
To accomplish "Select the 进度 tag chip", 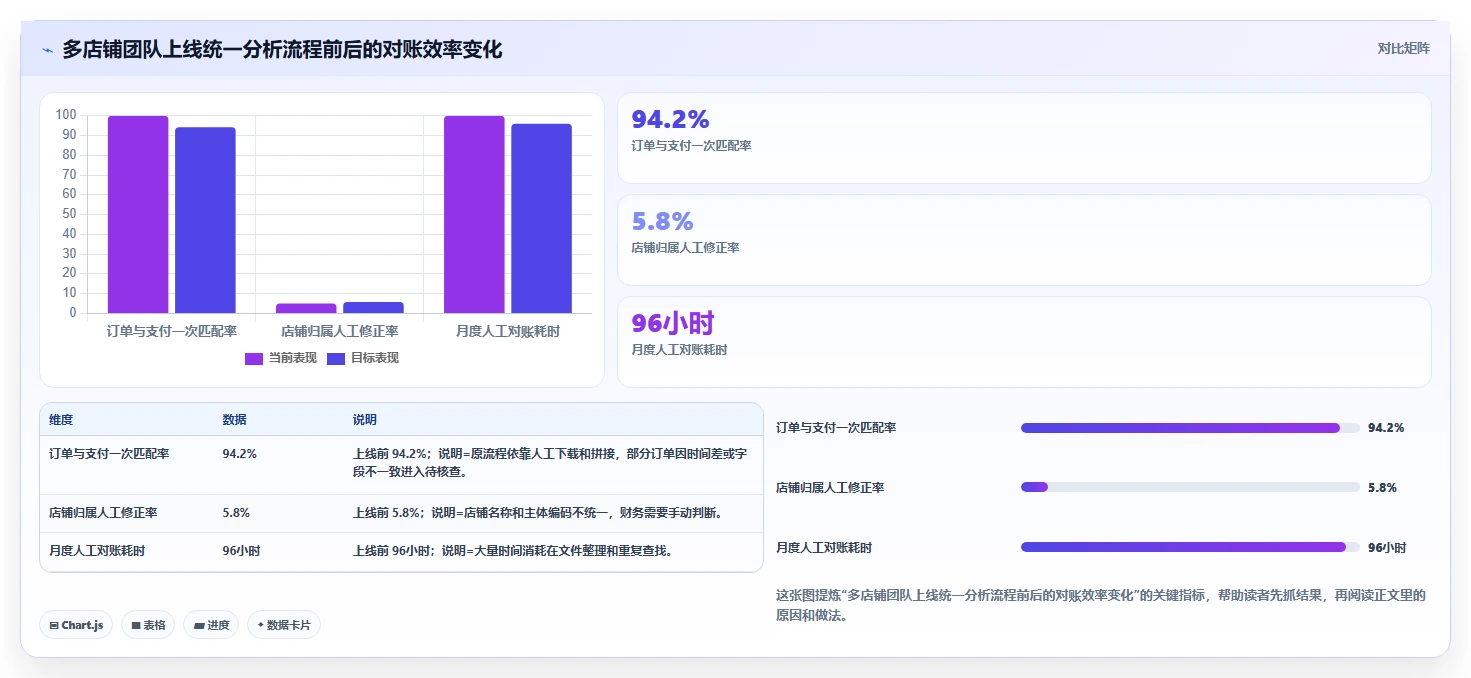I will [x=211, y=625].
